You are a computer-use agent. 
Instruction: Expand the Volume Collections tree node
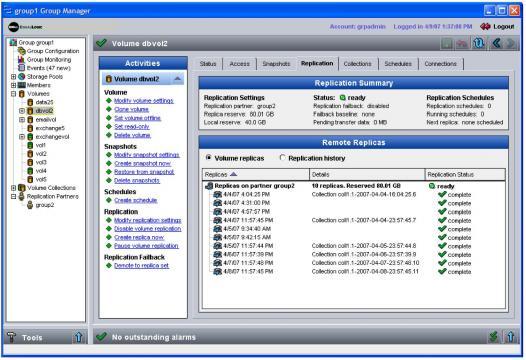(x=13, y=188)
